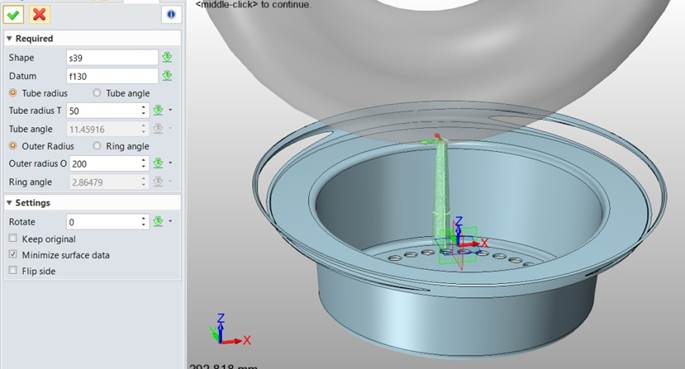Uncheck Minimize surface data
The width and height of the screenshot is (685, 369).
click(13, 254)
